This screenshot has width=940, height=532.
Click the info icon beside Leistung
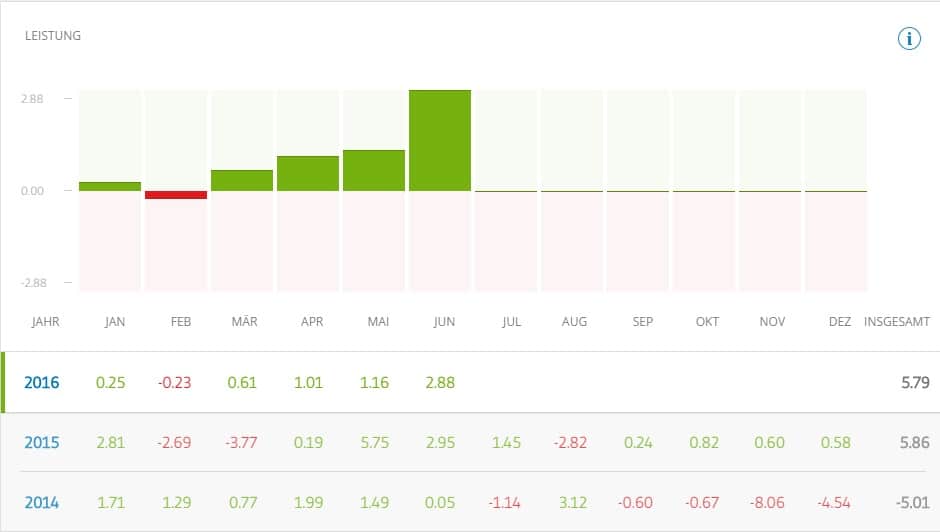click(908, 39)
